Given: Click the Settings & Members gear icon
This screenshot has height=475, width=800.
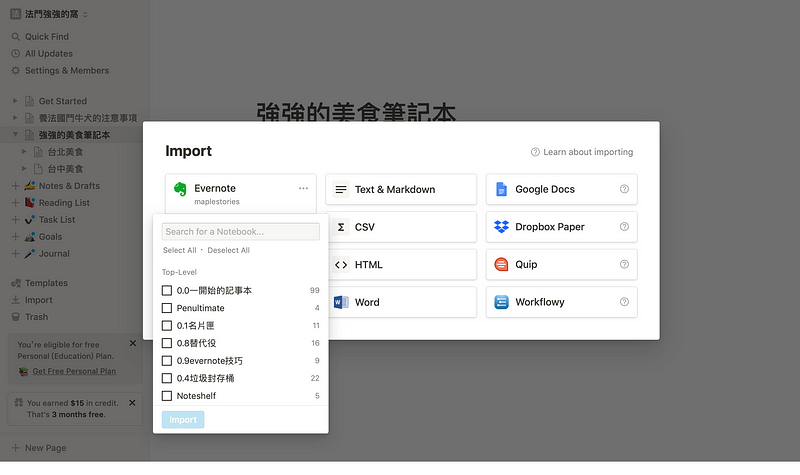Looking at the screenshot, I should [16, 70].
